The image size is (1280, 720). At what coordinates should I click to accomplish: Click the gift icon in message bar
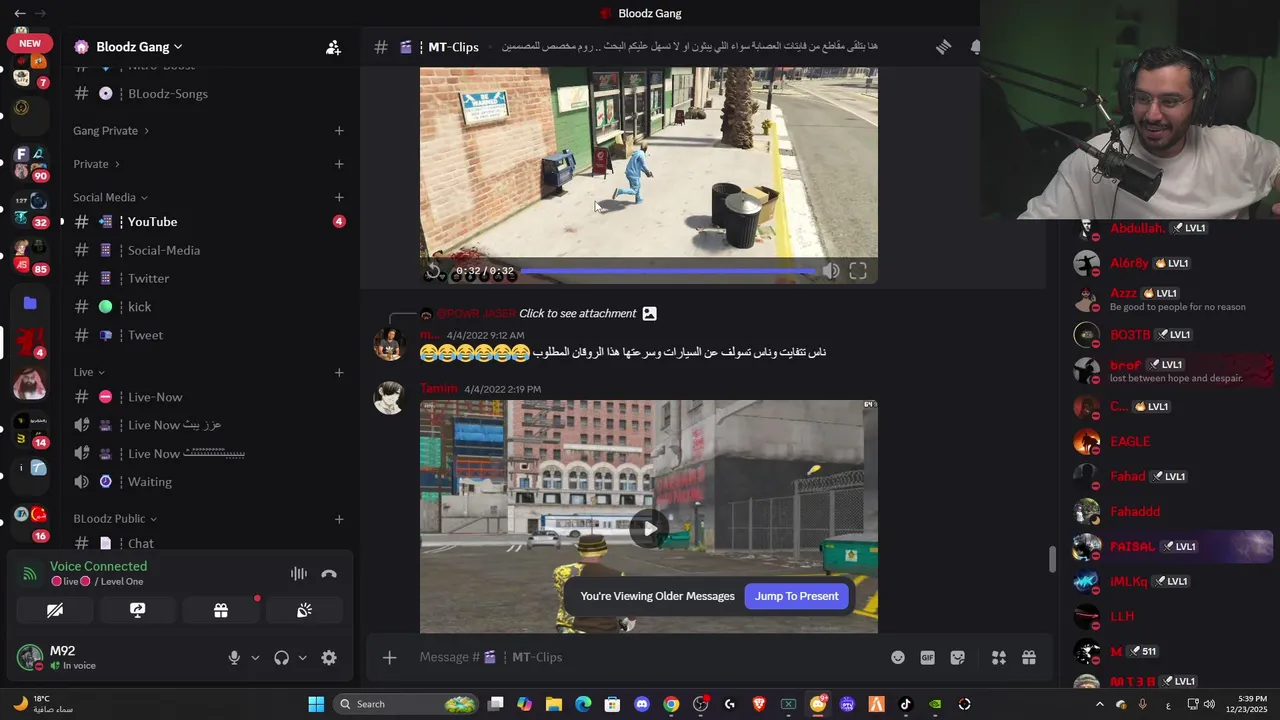pos(1028,657)
